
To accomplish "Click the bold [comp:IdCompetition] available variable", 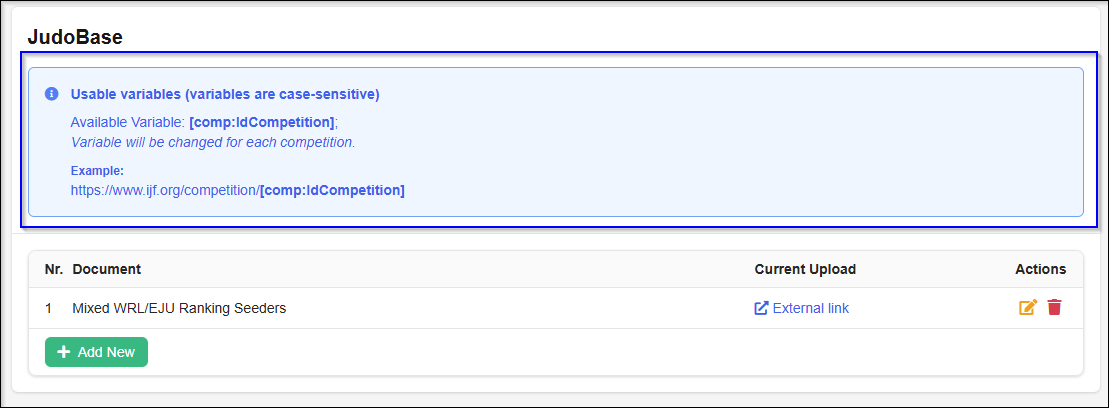I will tap(261, 122).
